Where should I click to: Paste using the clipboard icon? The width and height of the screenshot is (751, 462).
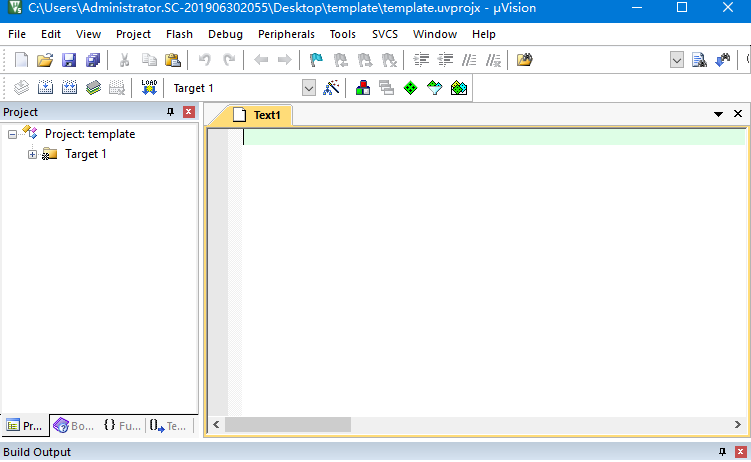pos(173,60)
